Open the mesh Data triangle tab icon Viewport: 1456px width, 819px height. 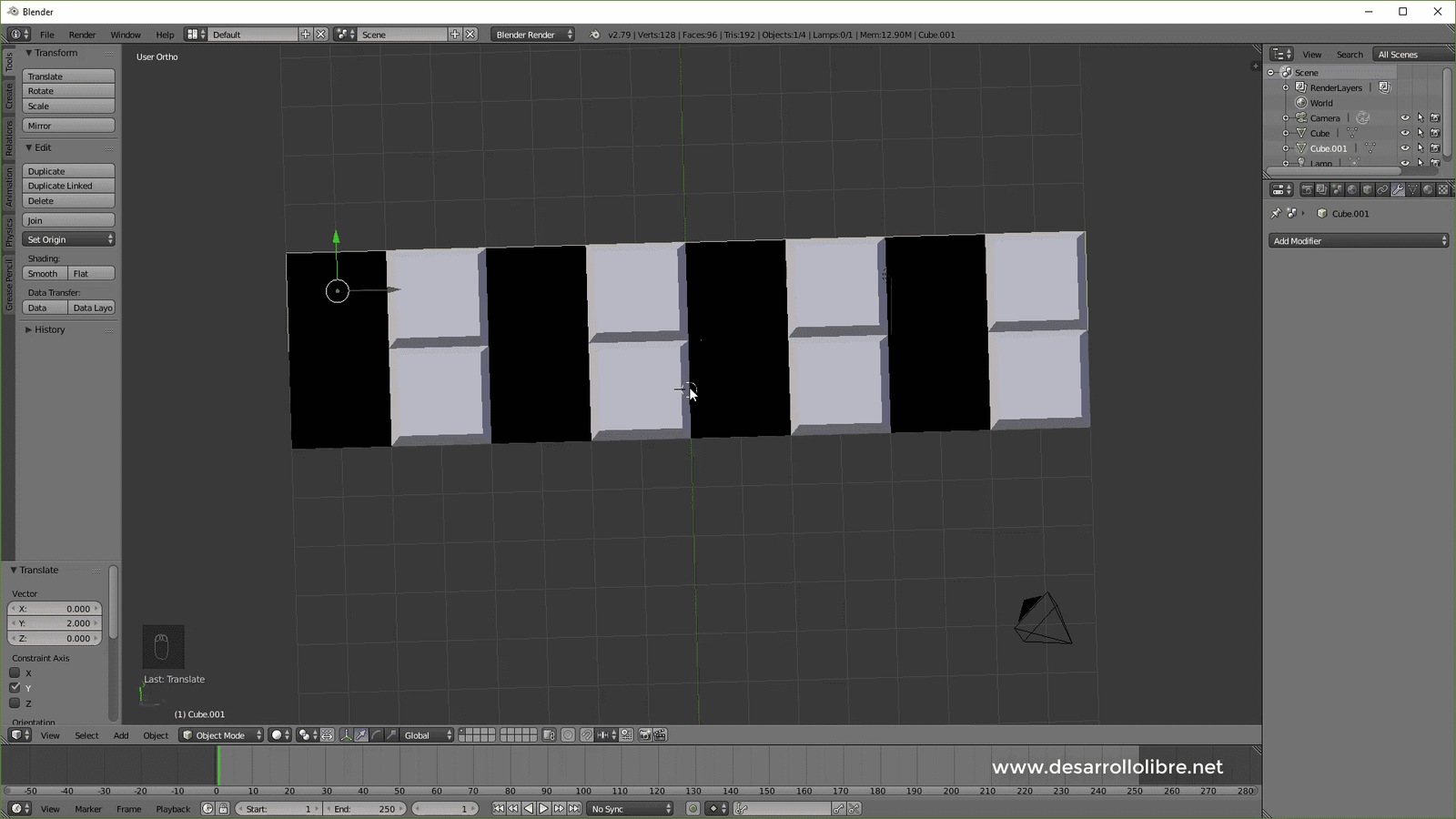pyautogui.click(x=1412, y=190)
